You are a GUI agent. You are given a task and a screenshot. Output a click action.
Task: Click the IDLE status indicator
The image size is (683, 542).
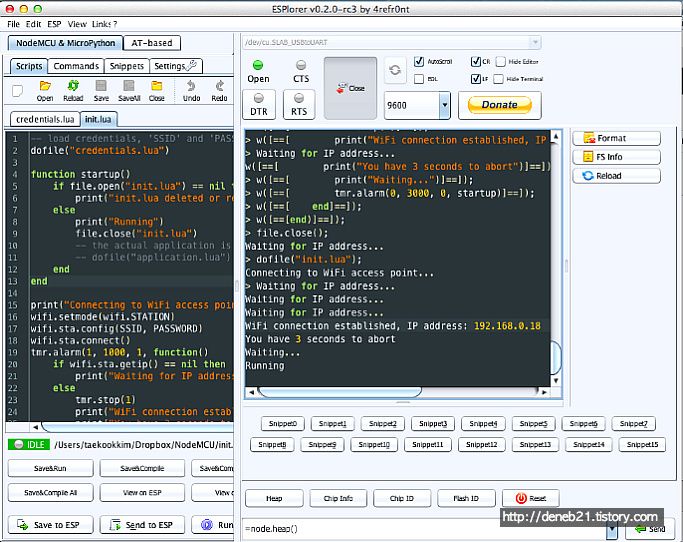tap(29, 444)
